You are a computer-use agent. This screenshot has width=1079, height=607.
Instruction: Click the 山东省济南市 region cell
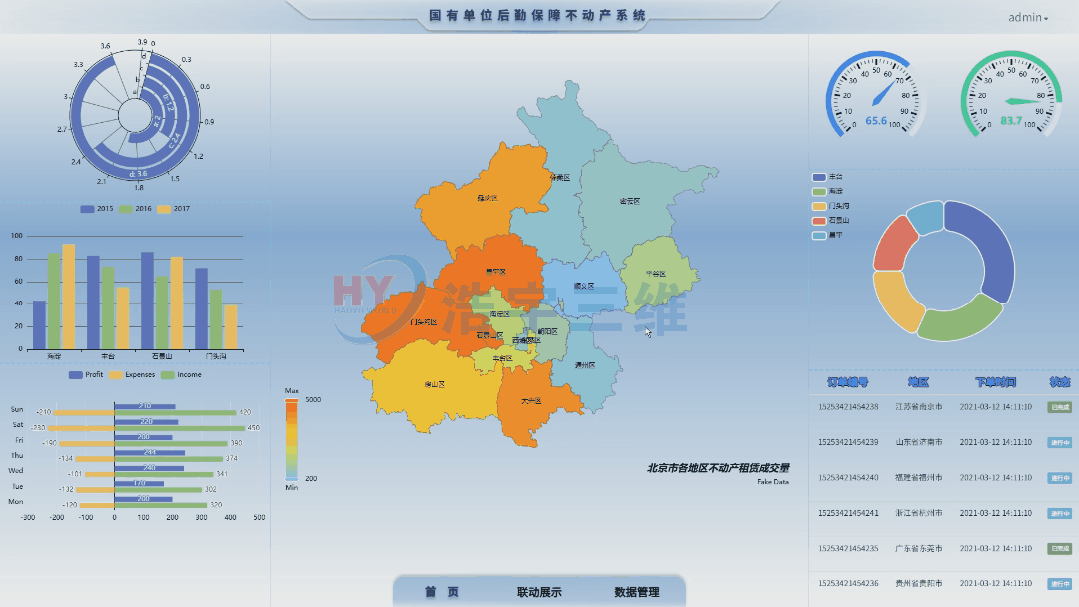tap(919, 443)
